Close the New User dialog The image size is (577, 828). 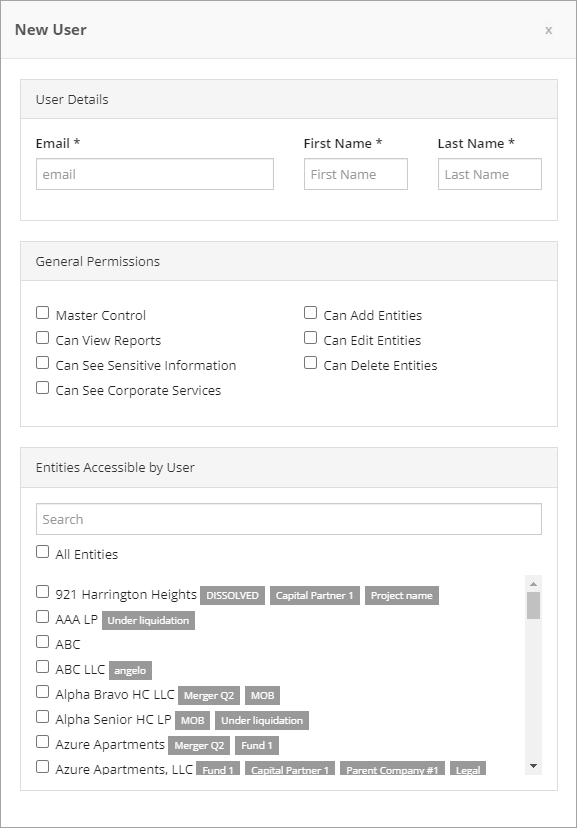click(548, 31)
